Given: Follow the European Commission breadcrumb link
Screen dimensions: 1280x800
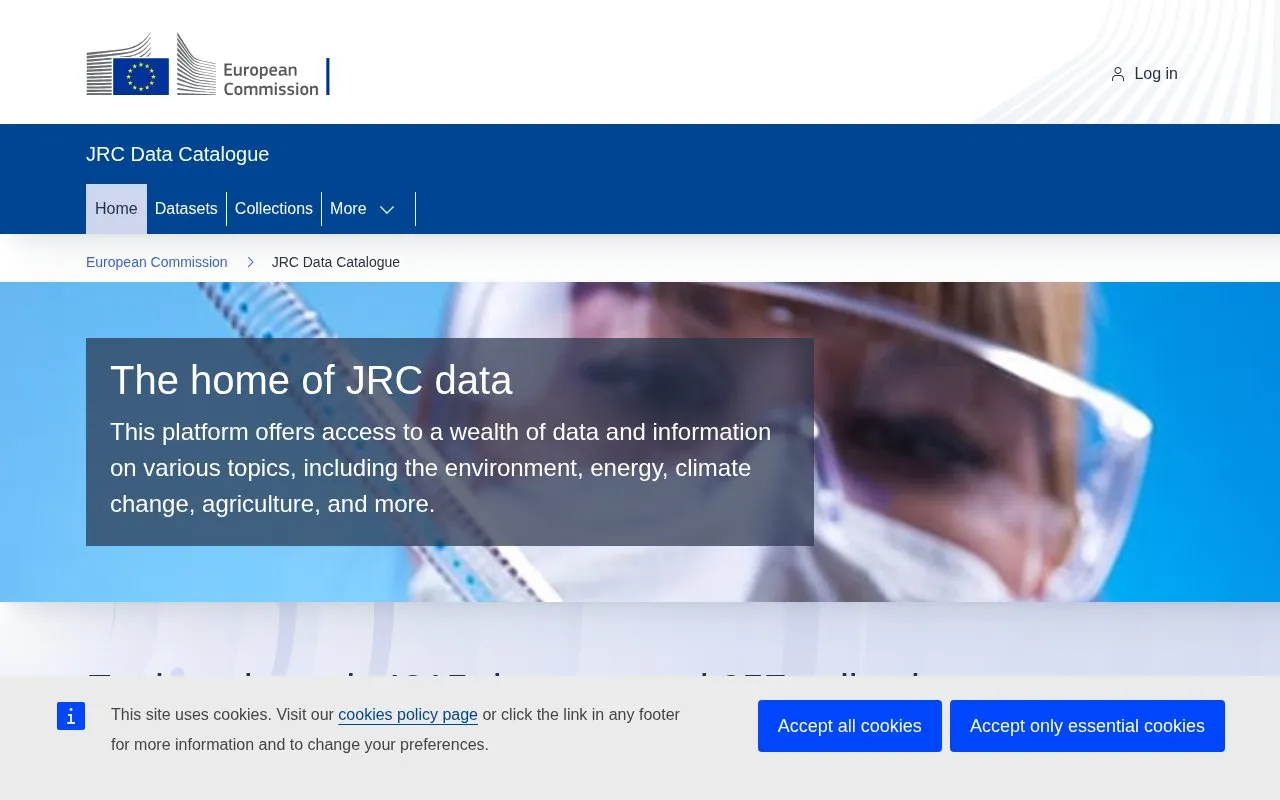Looking at the screenshot, I should 157,262.
